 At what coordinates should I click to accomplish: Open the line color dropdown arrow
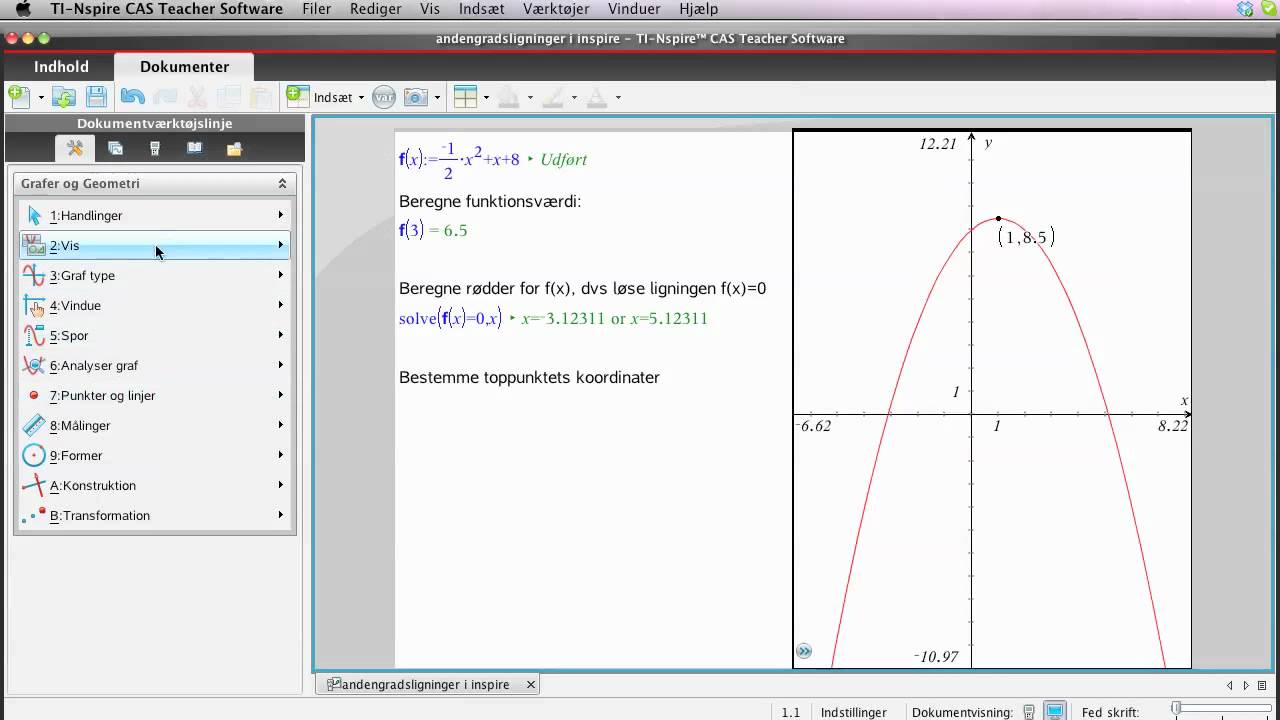[x=574, y=98]
